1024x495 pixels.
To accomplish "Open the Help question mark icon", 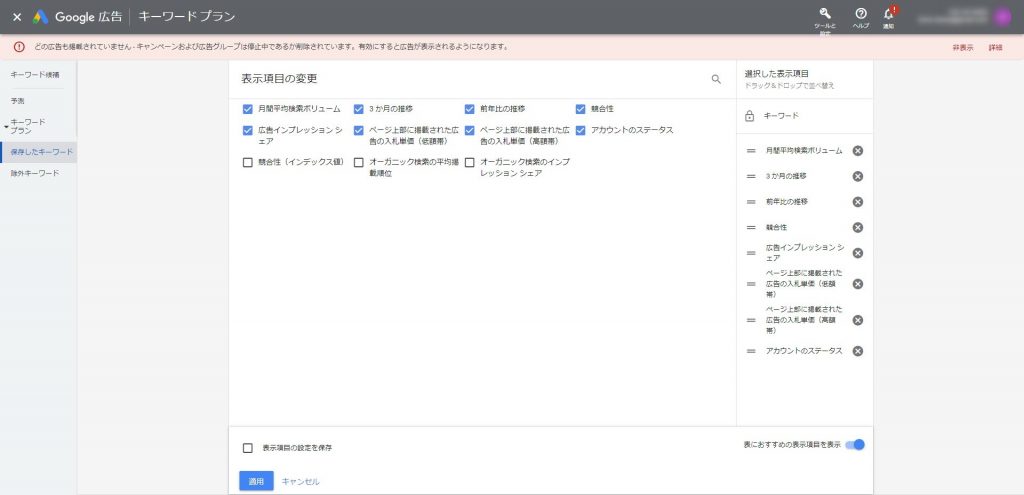I will [861, 13].
